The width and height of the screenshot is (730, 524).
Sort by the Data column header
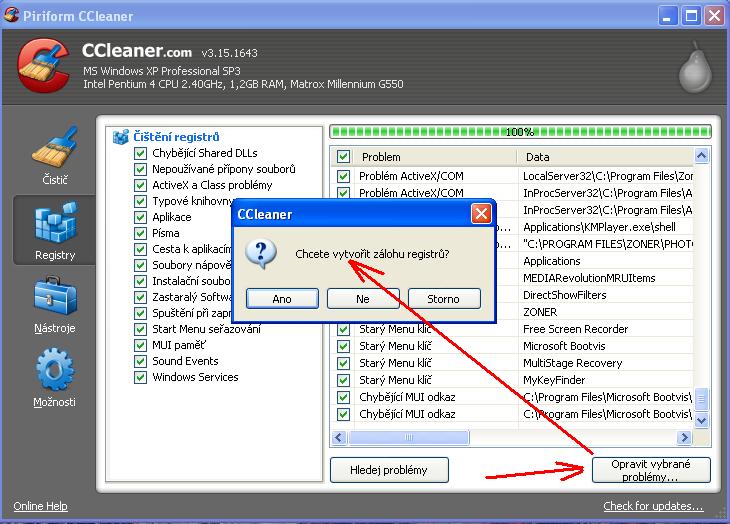pos(605,157)
